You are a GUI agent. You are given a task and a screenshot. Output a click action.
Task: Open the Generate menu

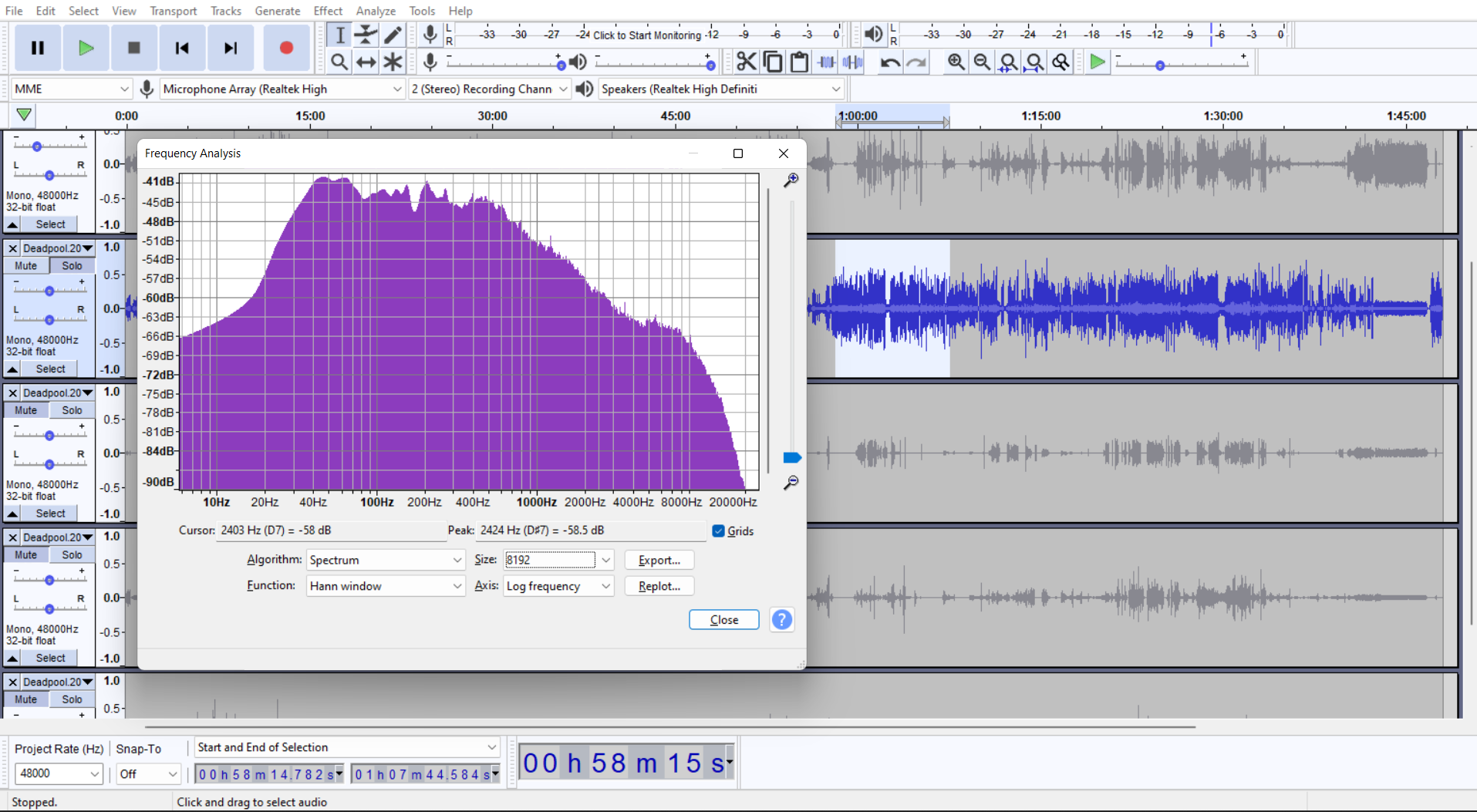[x=278, y=11]
